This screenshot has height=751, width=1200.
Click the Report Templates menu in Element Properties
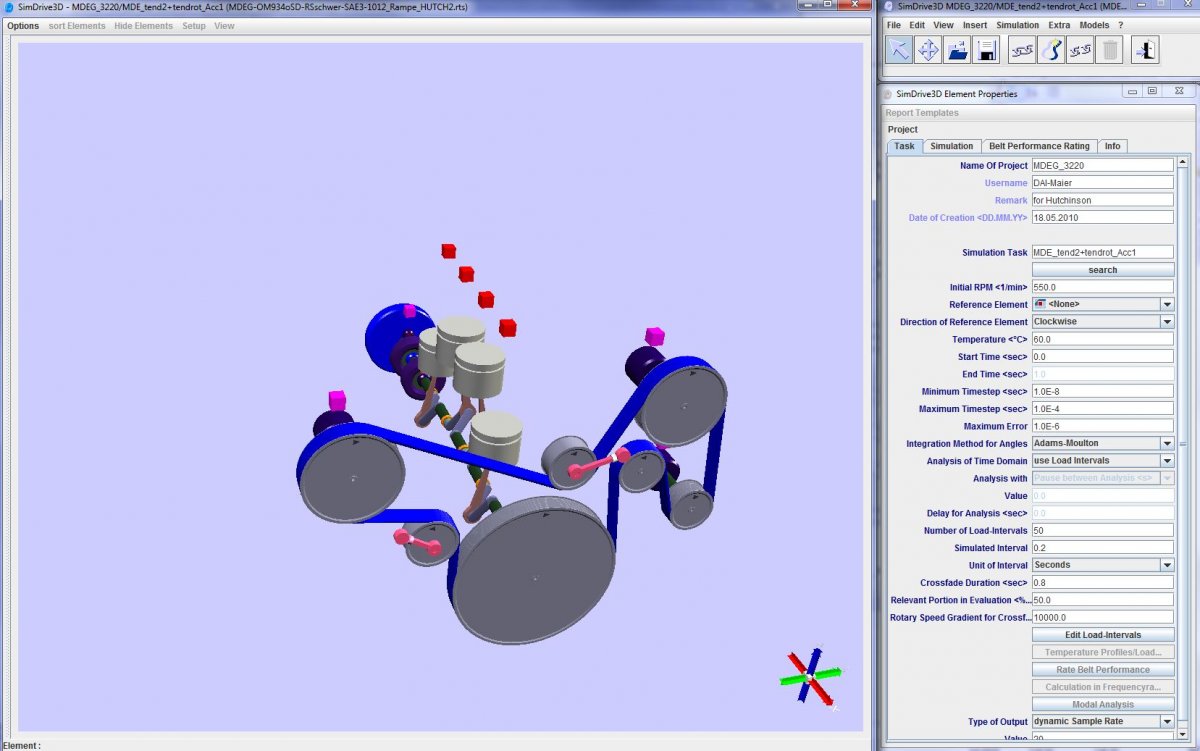tap(921, 113)
